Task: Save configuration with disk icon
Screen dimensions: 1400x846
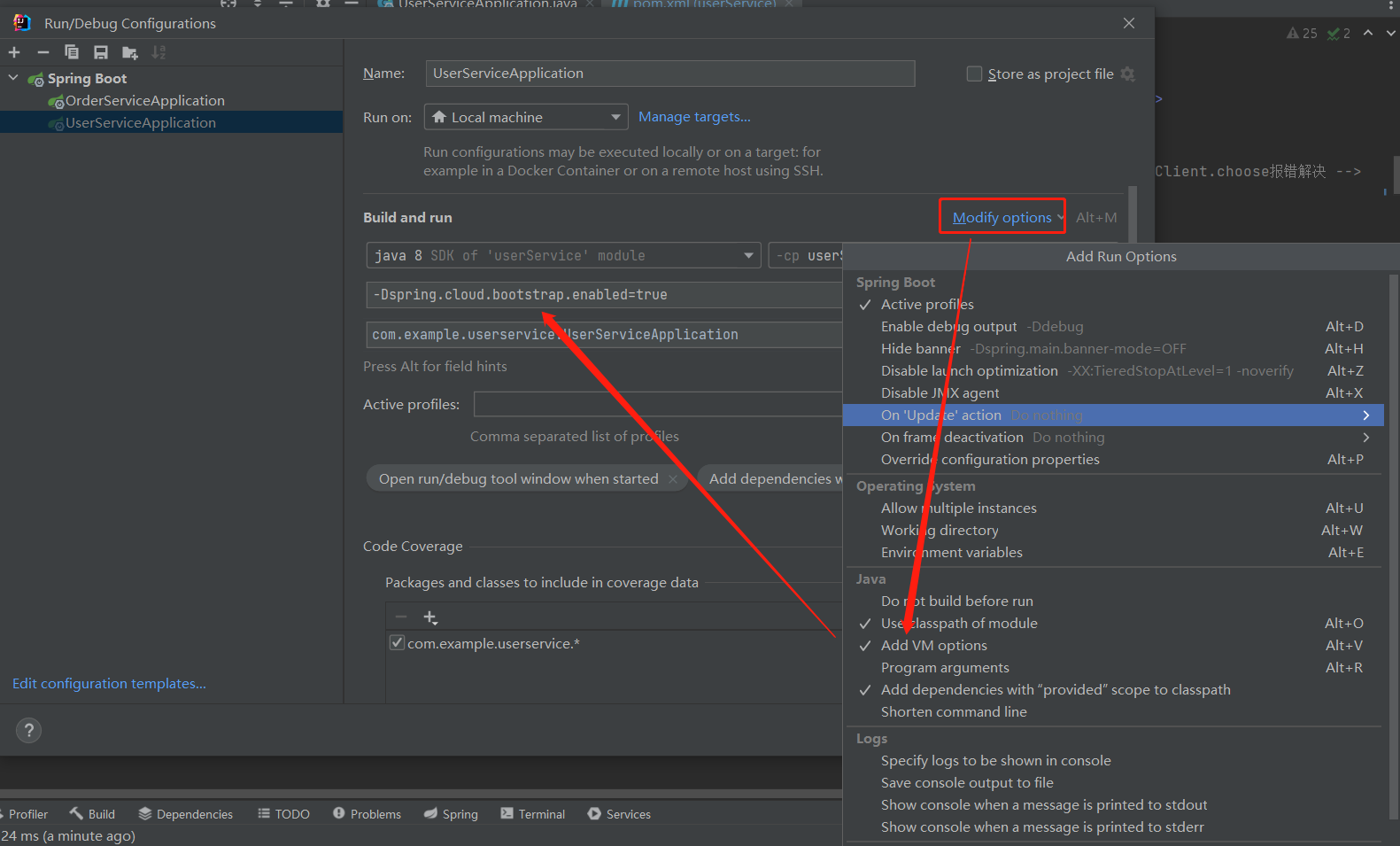Action: pos(101,52)
